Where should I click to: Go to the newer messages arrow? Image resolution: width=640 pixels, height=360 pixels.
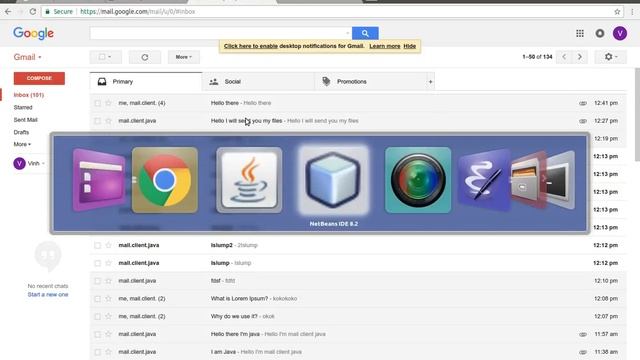(x=564, y=57)
